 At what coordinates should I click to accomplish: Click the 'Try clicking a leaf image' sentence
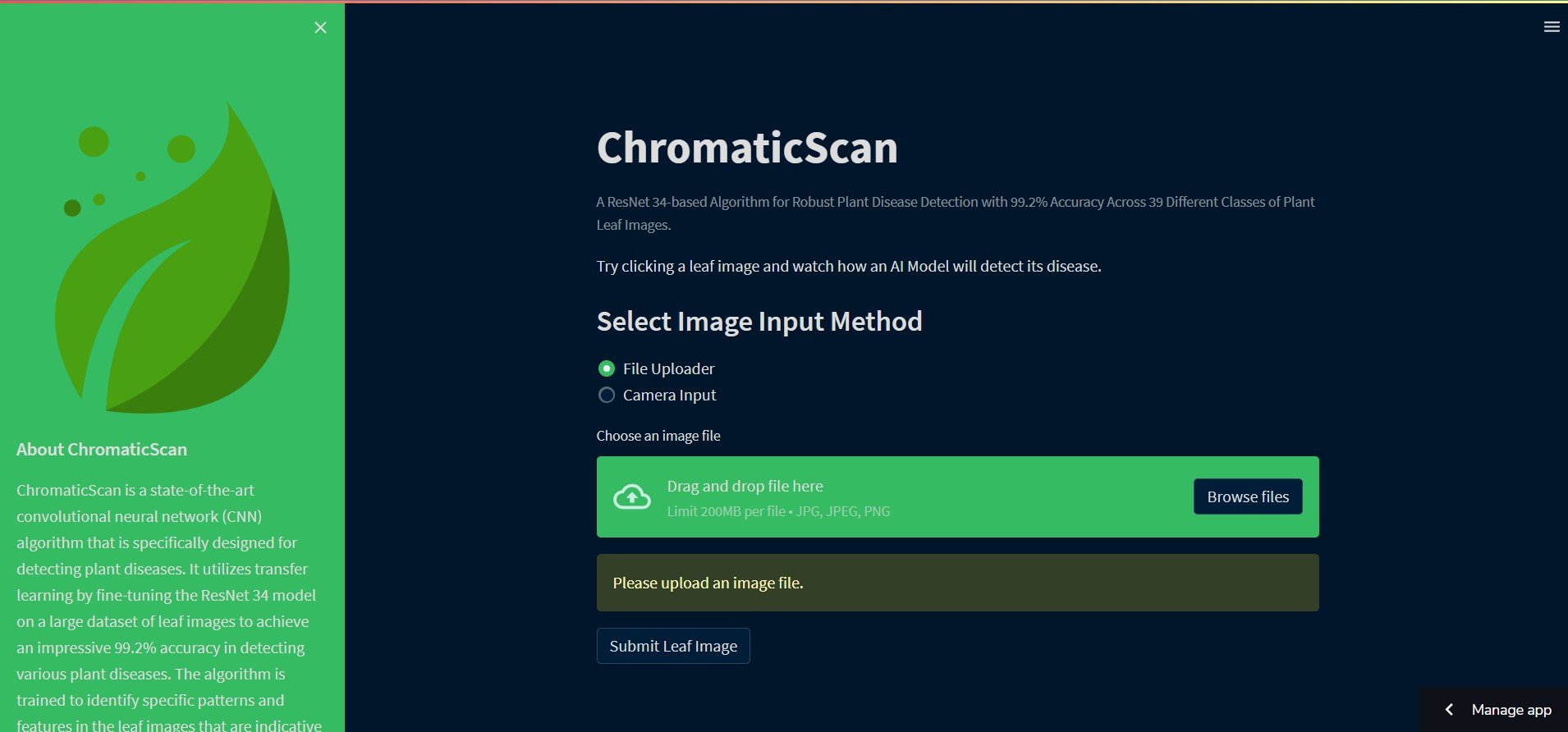click(849, 266)
